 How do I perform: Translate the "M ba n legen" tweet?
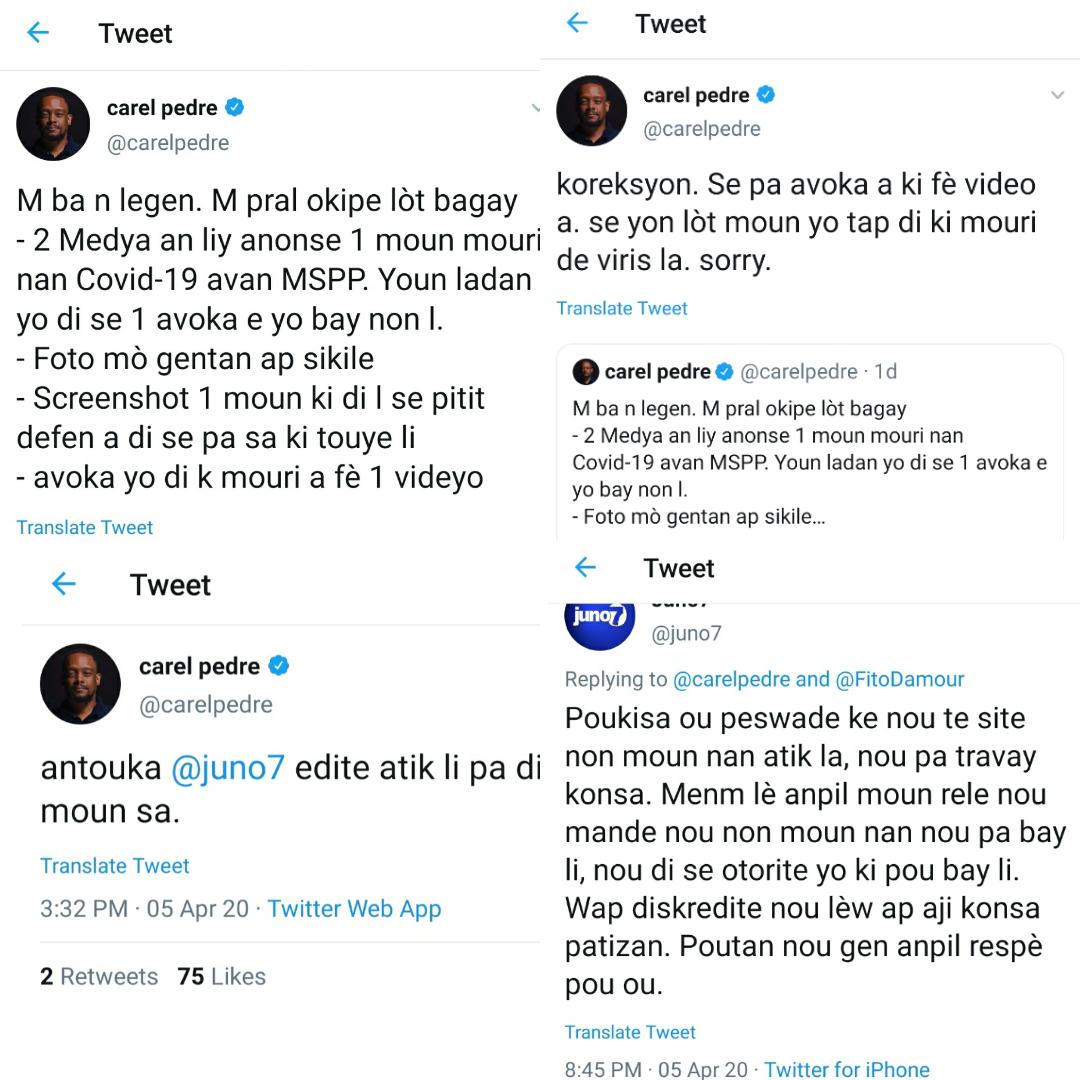point(85,527)
